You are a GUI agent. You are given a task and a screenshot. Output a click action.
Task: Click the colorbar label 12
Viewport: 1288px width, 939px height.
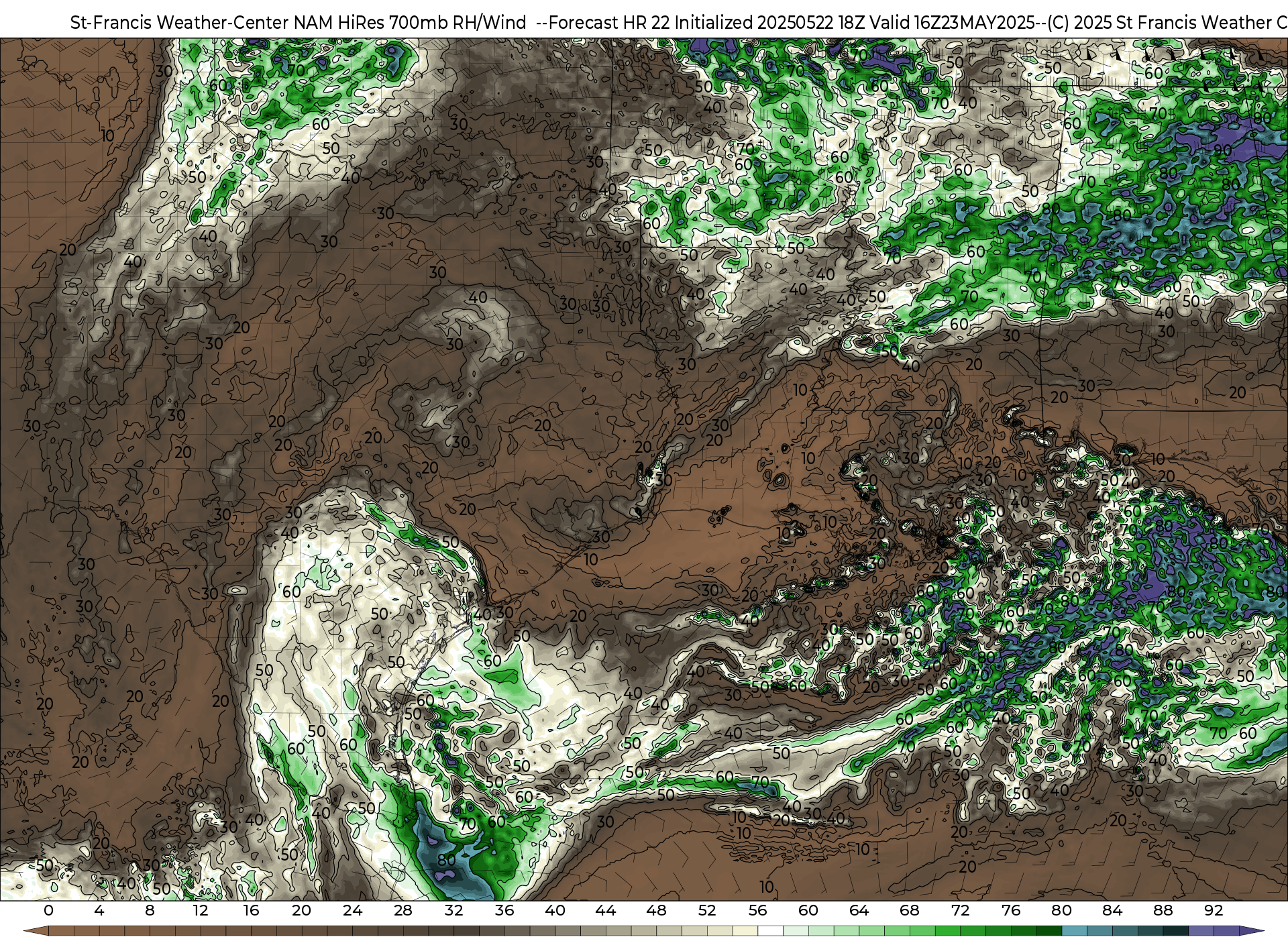pyautogui.click(x=201, y=911)
